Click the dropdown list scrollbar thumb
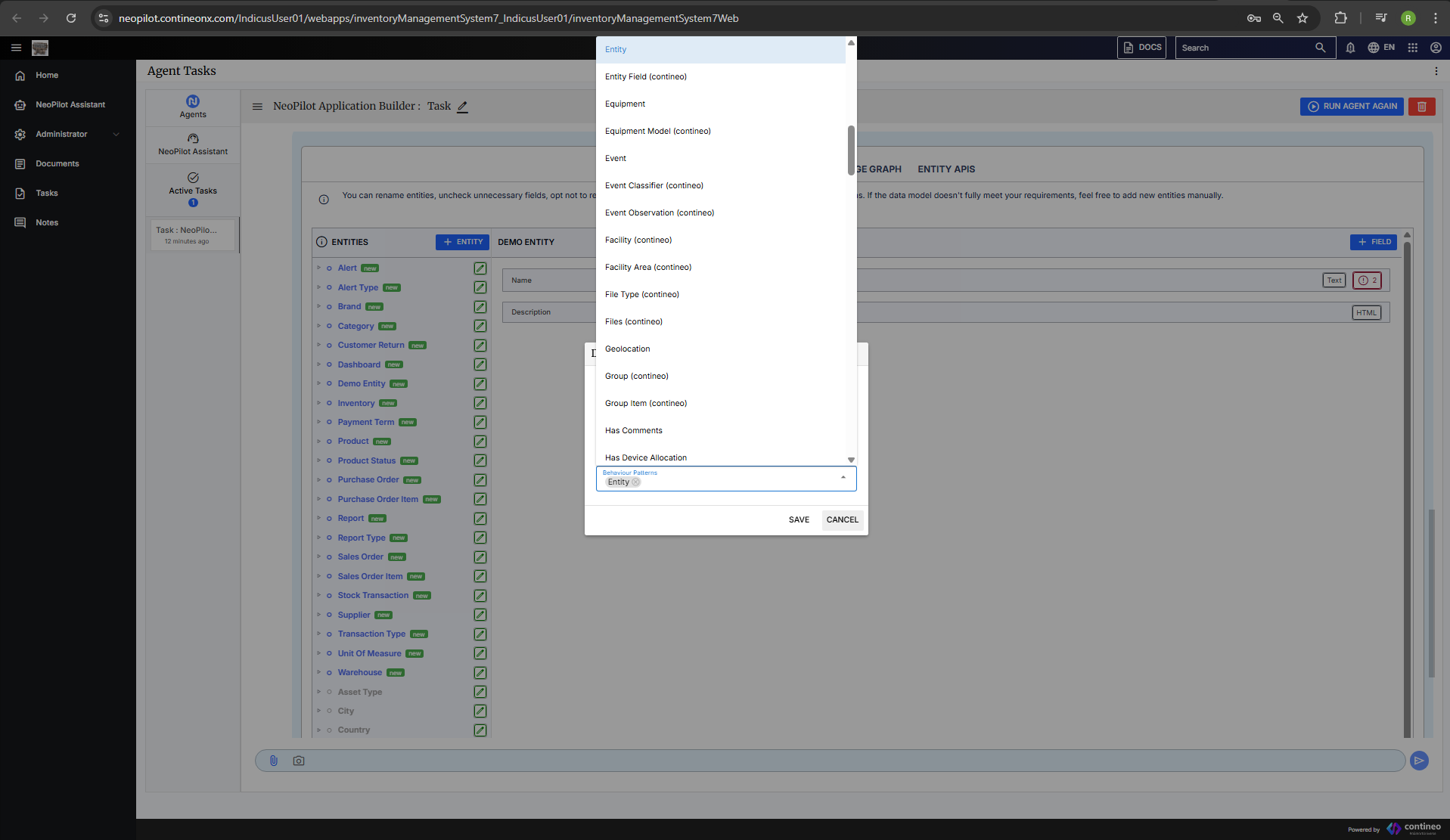 pos(851,150)
